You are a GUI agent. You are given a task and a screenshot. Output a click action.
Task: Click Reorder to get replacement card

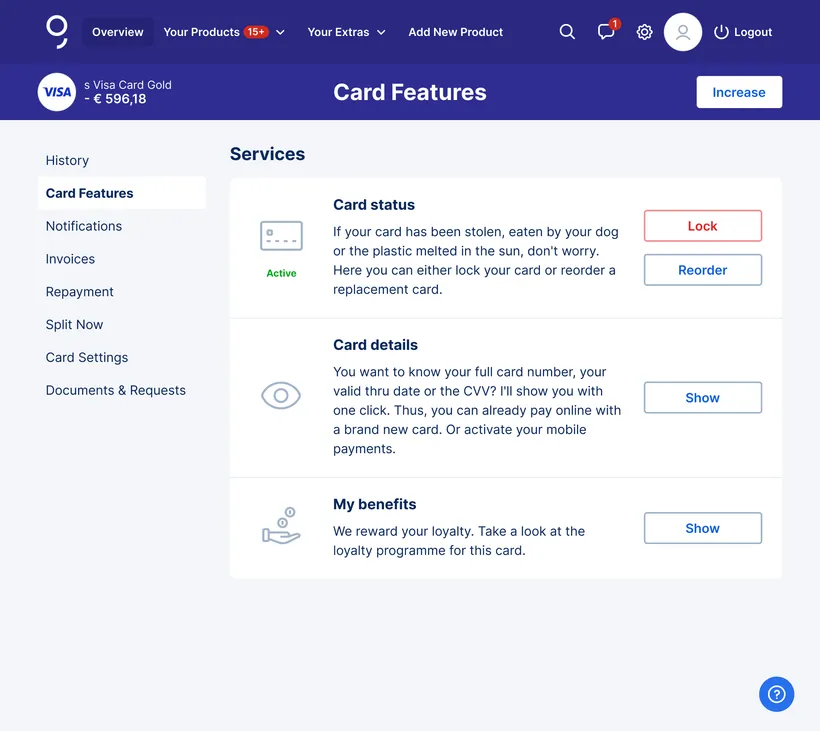702,270
